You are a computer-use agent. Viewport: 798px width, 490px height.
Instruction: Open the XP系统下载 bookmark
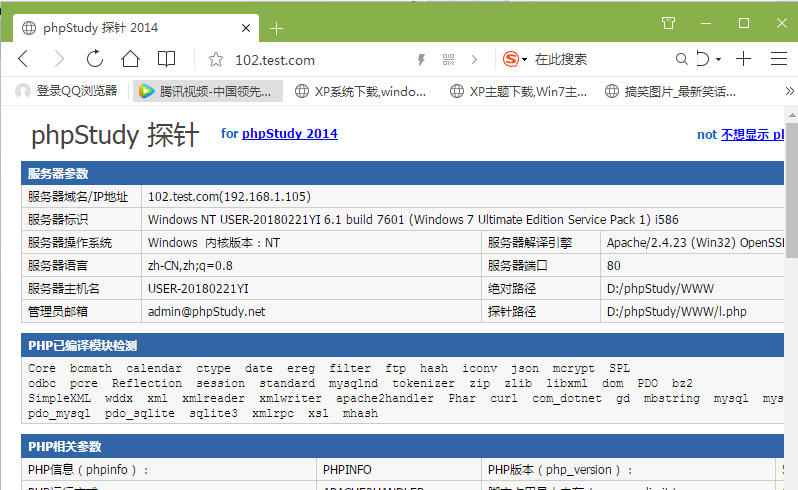[361, 92]
